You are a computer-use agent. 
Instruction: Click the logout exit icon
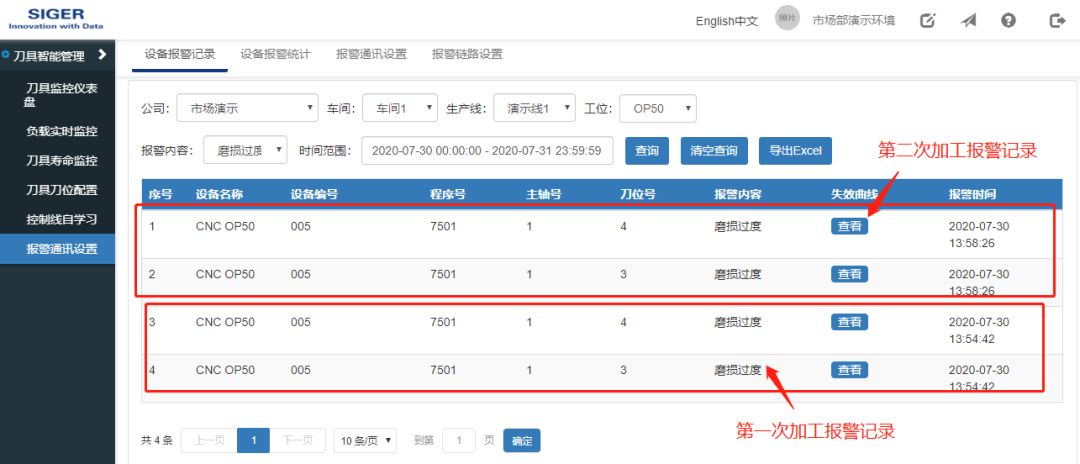(x=1057, y=21)
